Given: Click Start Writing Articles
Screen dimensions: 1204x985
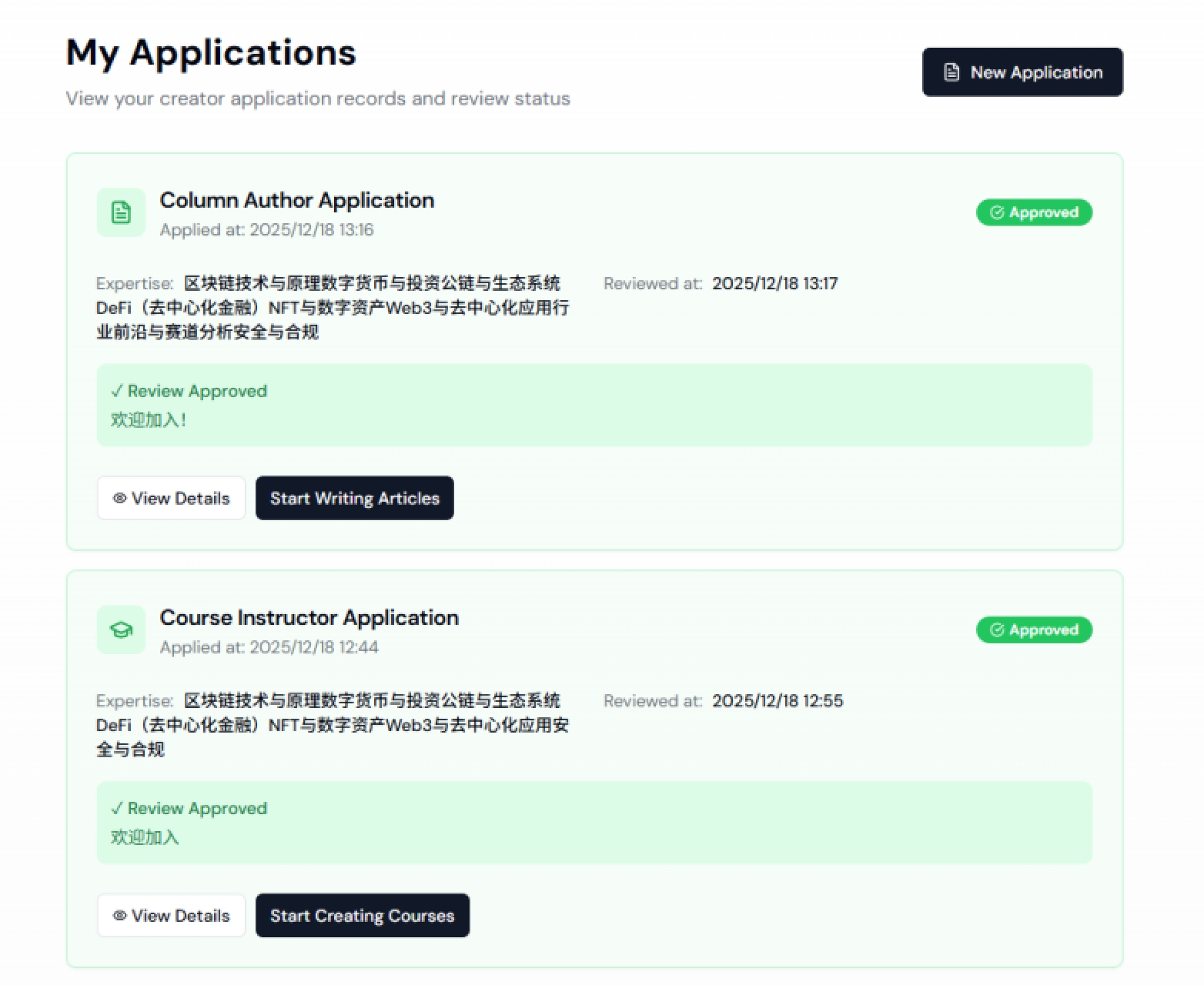Looking at the screenshot, I should click(x=354, y=498).
